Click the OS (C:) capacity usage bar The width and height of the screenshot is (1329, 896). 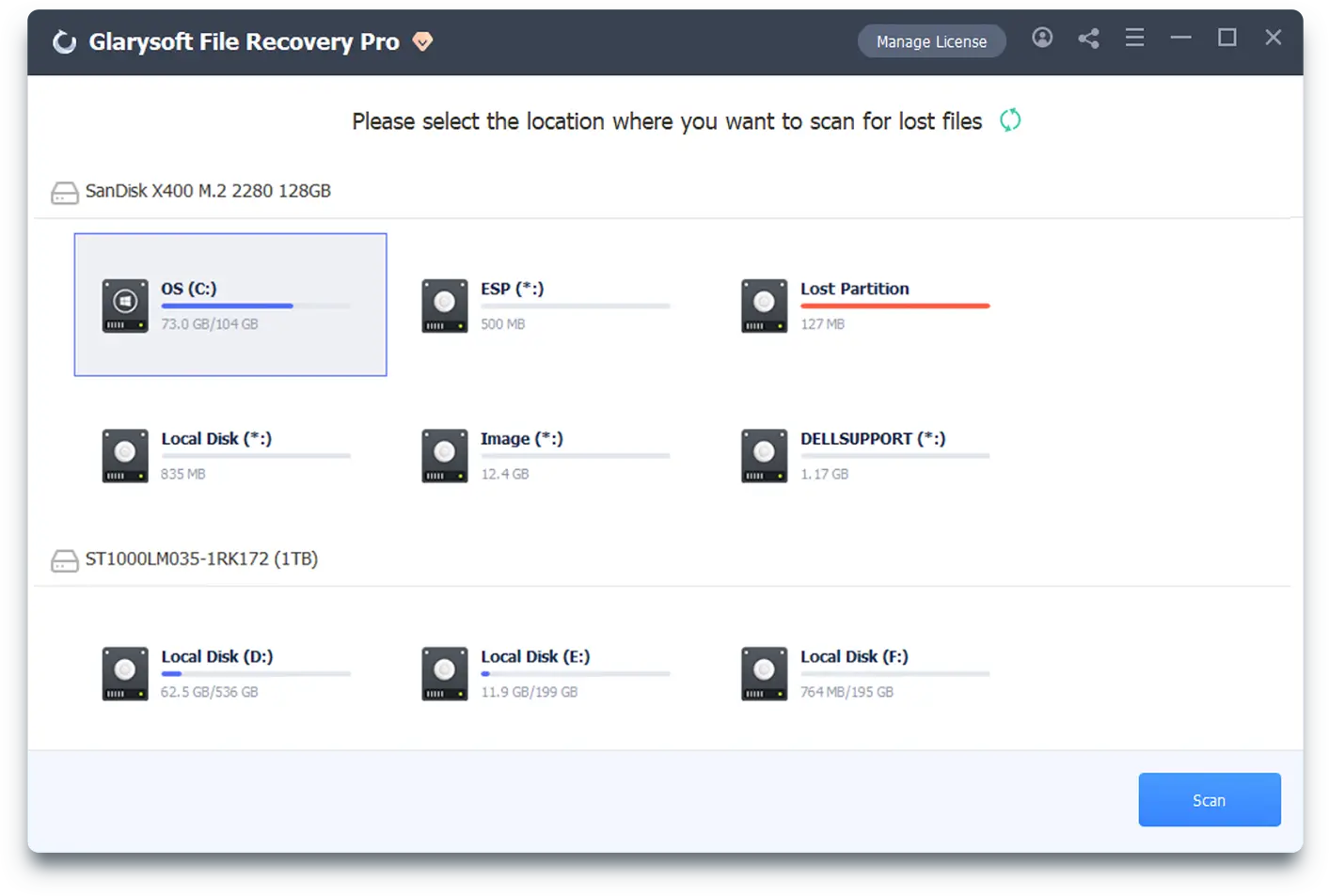[x=256, y=306]
